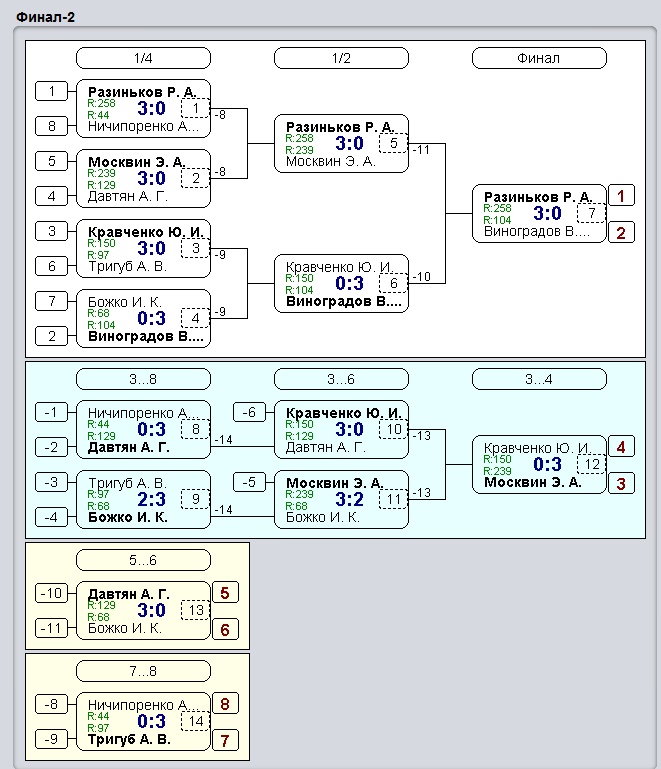Click place 6 box next to Божко
The width and height of the screenshot is (661, 769).
pos(225,630)
